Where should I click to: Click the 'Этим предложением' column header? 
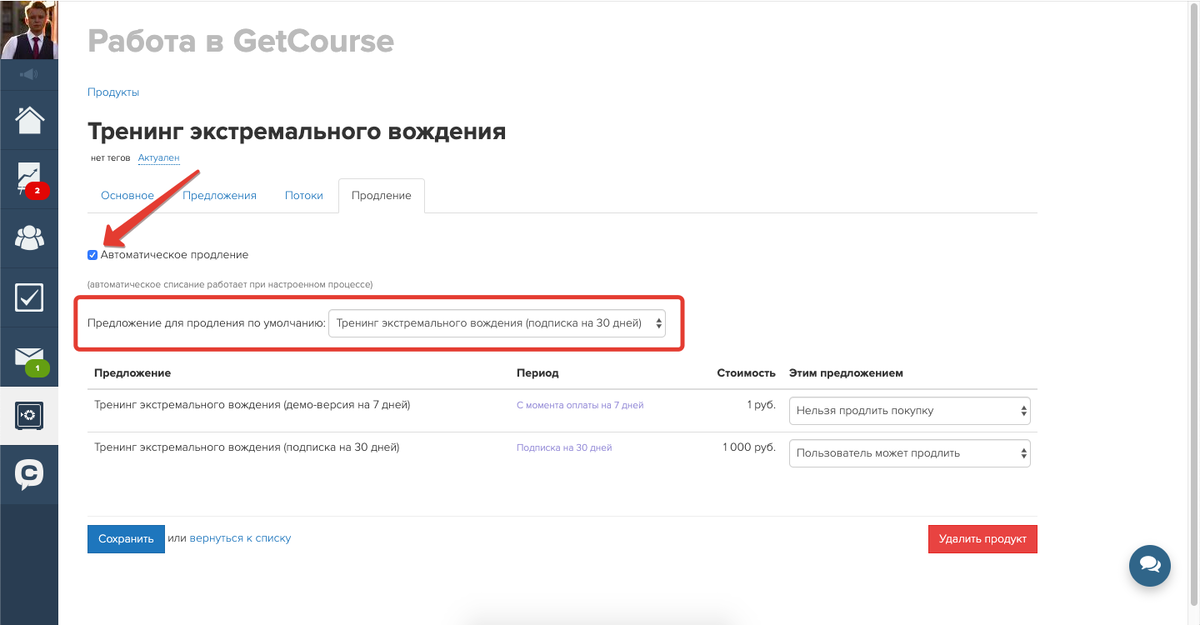846,373
